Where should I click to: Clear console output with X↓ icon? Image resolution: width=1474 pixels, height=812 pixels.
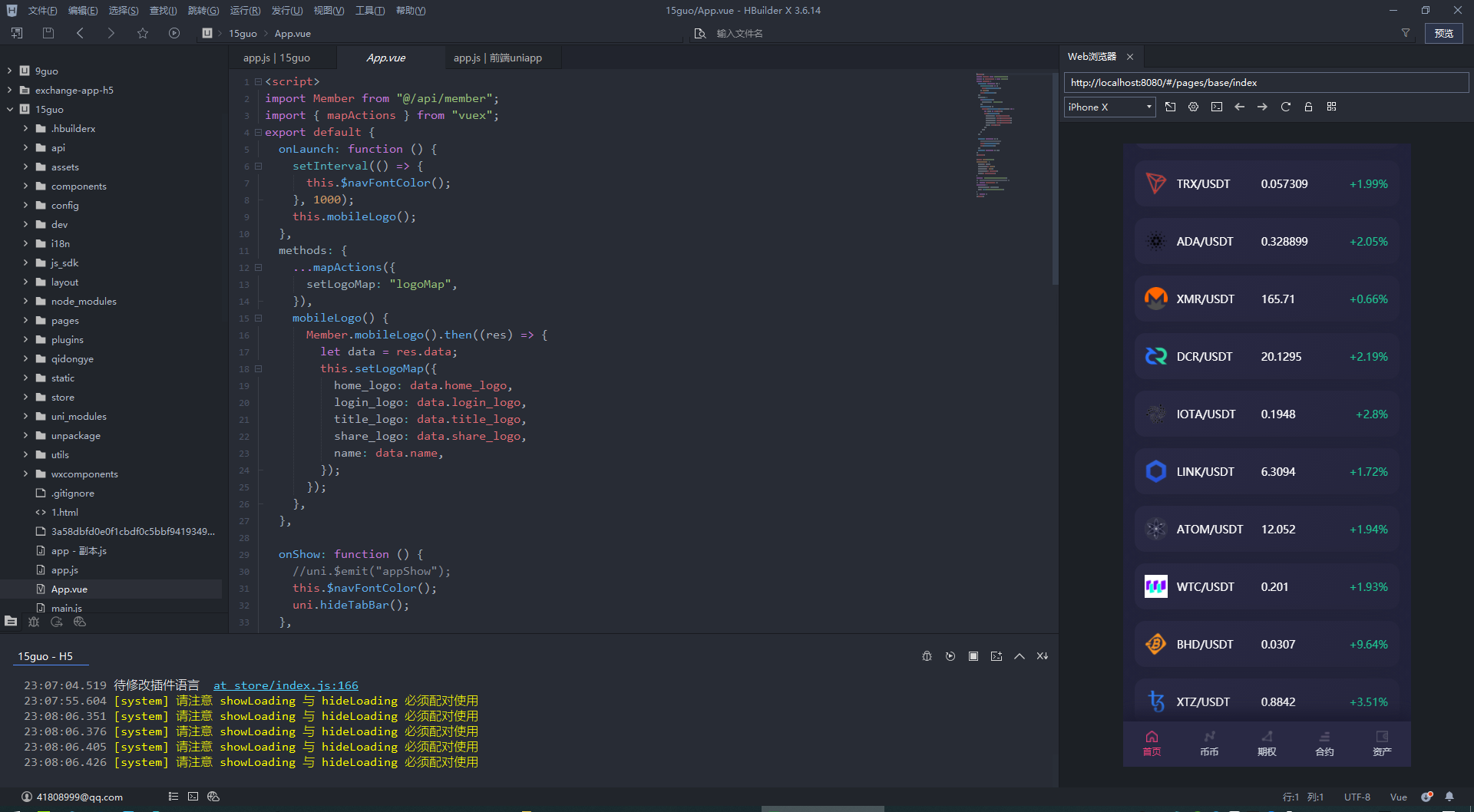[1043, 656]
